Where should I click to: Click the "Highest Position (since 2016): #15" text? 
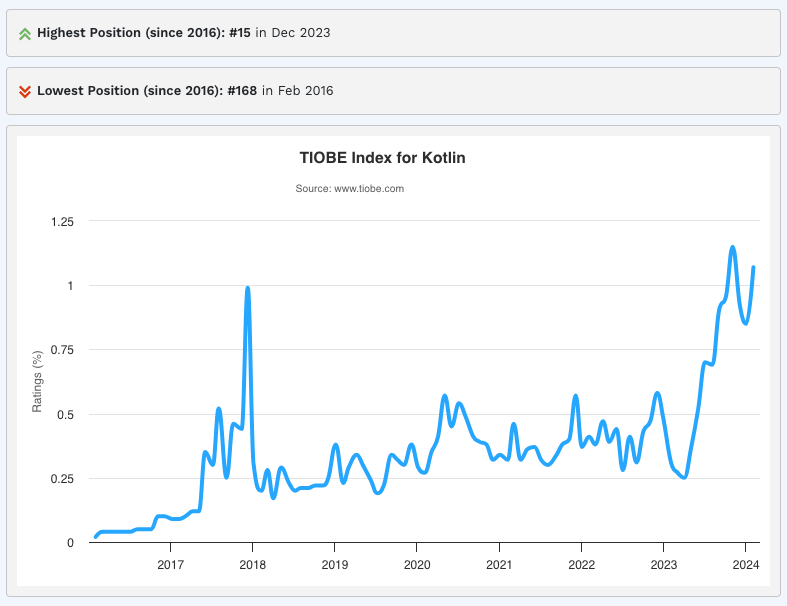(x=144, y=33)
